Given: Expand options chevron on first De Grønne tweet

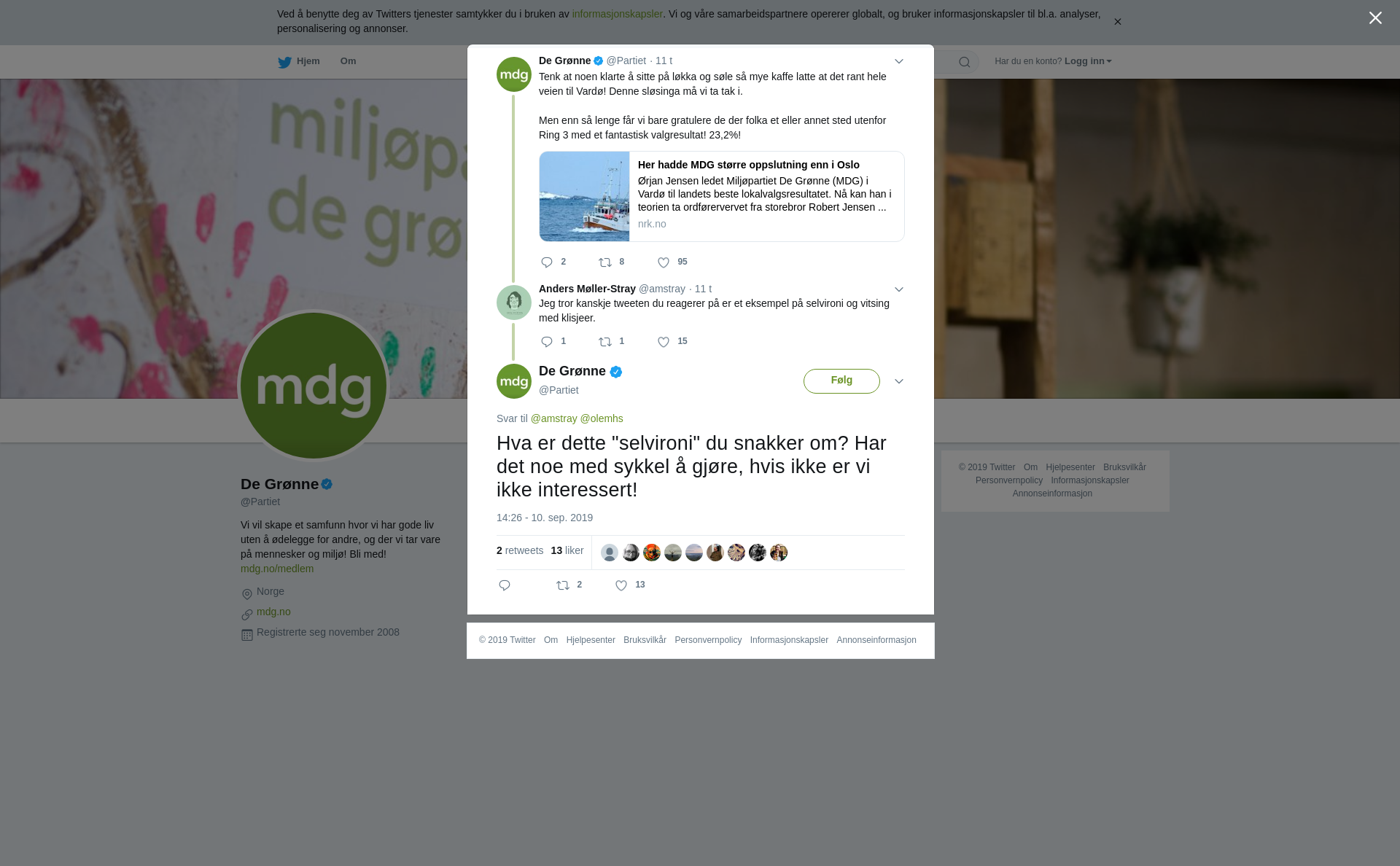Looking at the screenshot, I should [899, 62].
